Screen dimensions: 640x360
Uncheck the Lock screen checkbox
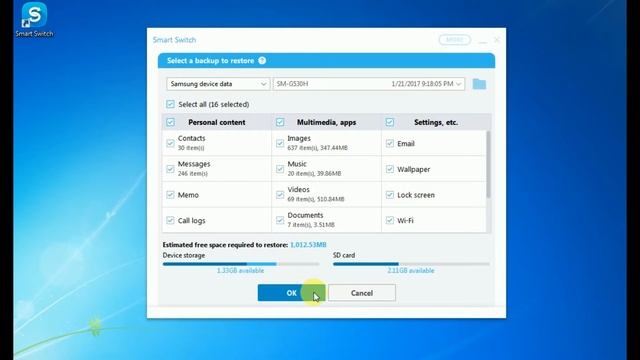point(390,195)
